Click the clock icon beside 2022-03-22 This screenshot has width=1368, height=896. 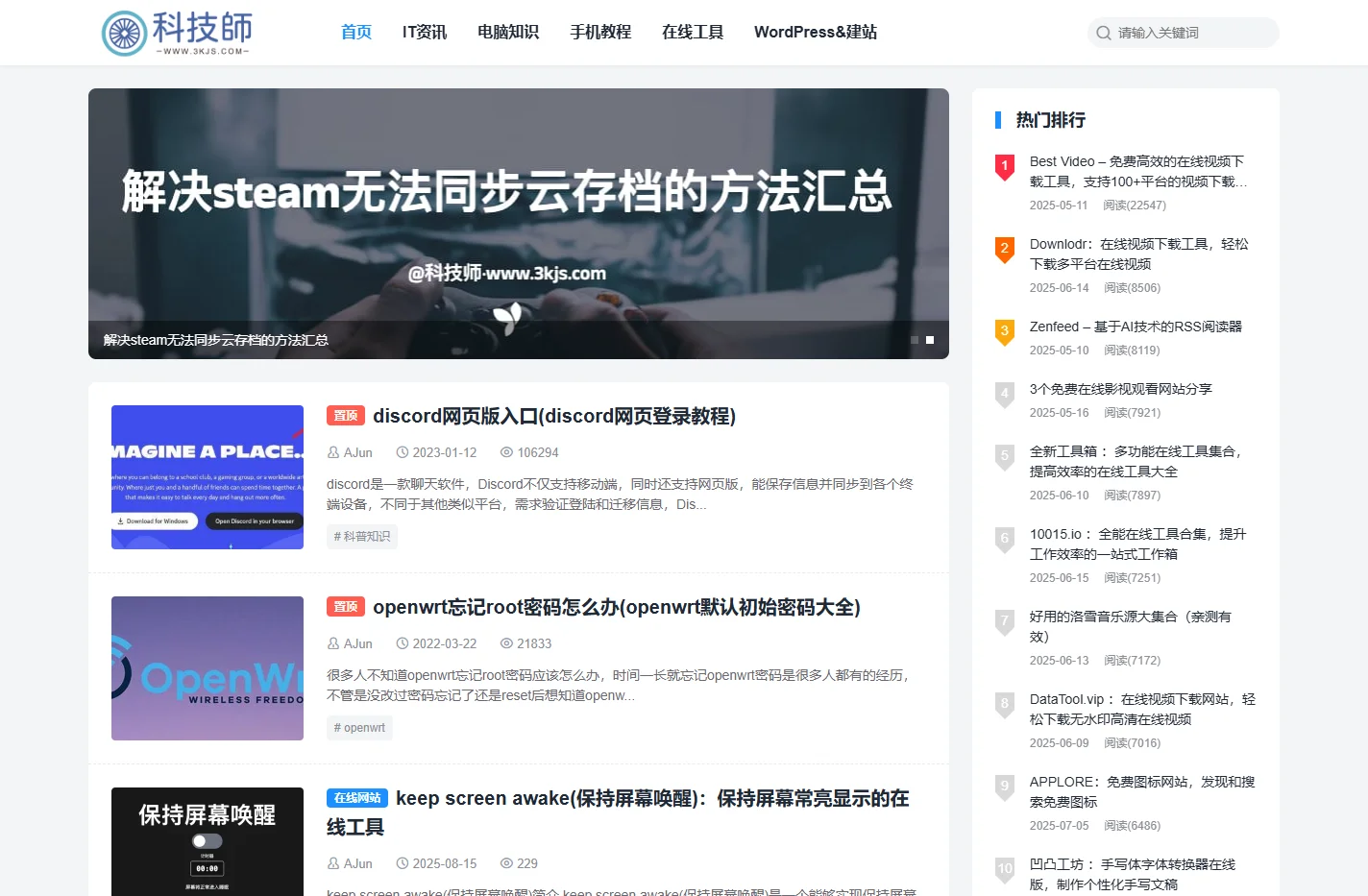(x=403, y=643)
